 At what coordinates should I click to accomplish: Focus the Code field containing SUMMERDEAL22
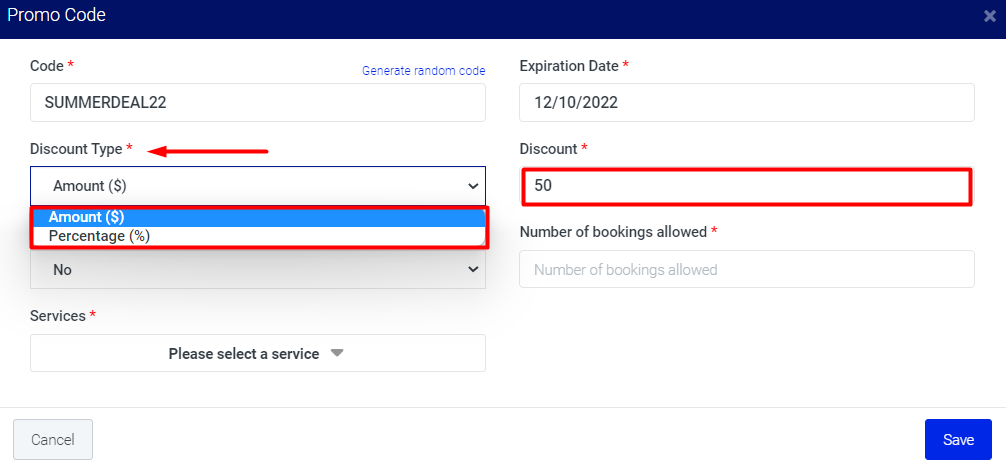pyautogui.click(x=258, y=103)
